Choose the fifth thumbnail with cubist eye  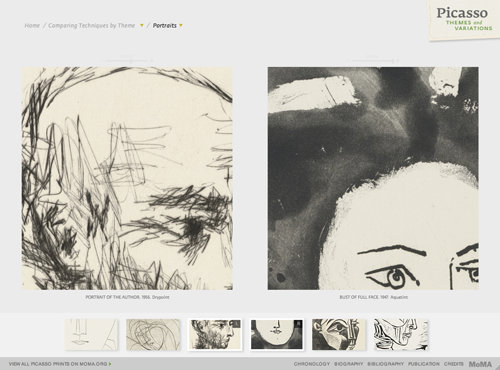click(x=339, y=334)
